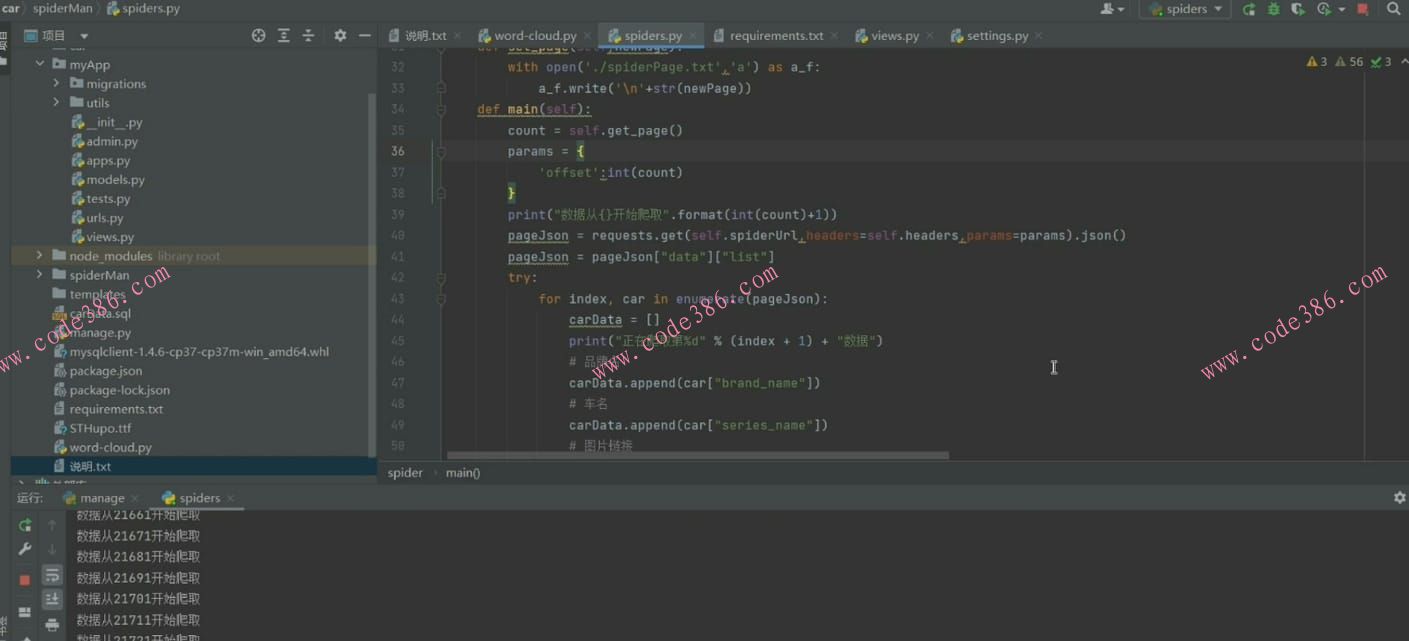Open the spiders run configuration dropdown

[1186, 9]
